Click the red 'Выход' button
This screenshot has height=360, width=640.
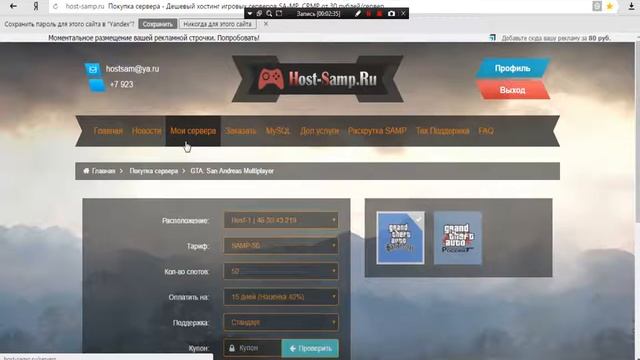coord(513,90)
